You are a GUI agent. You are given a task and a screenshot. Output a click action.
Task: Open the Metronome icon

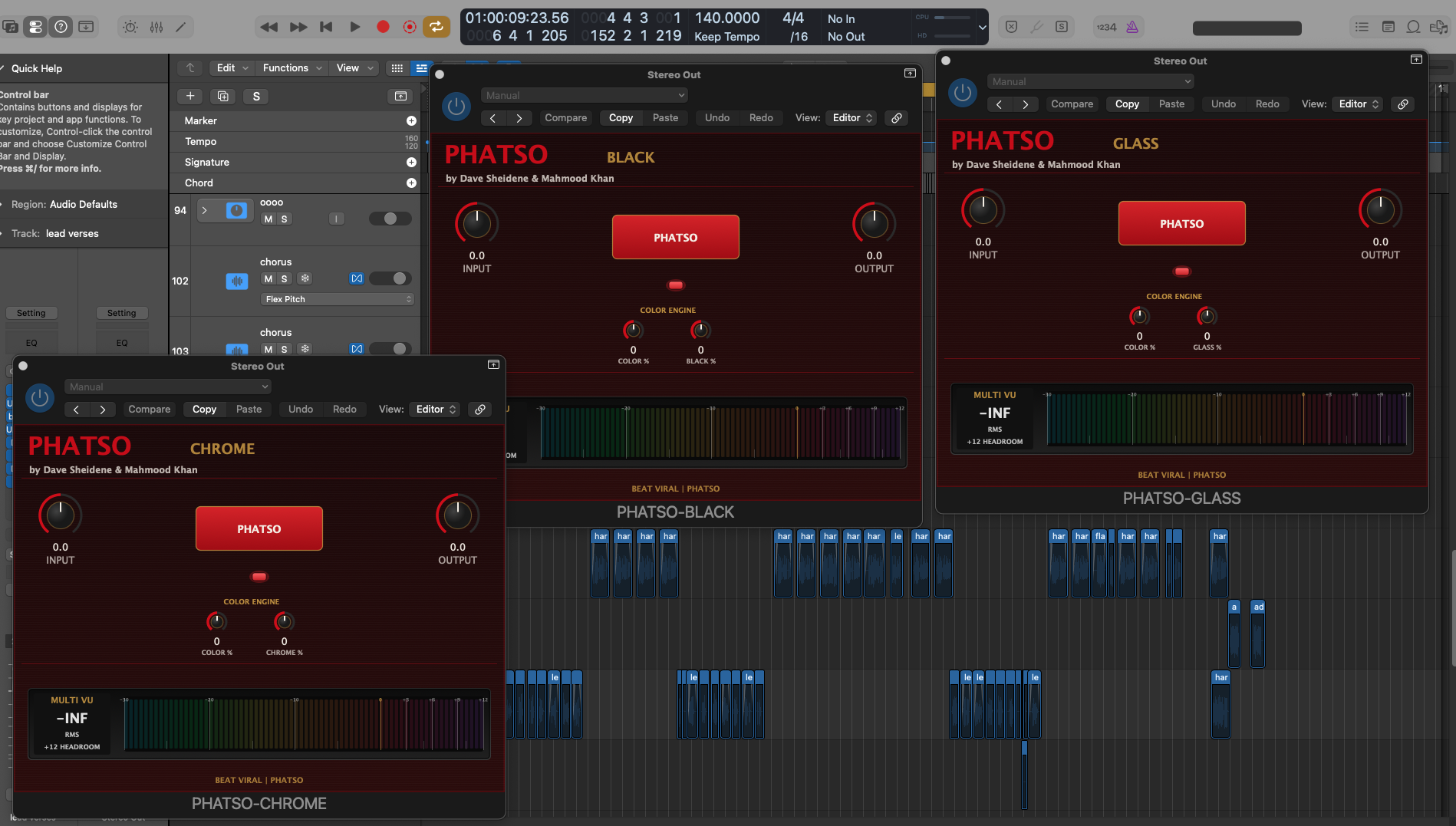click(x=1132, y=27)
